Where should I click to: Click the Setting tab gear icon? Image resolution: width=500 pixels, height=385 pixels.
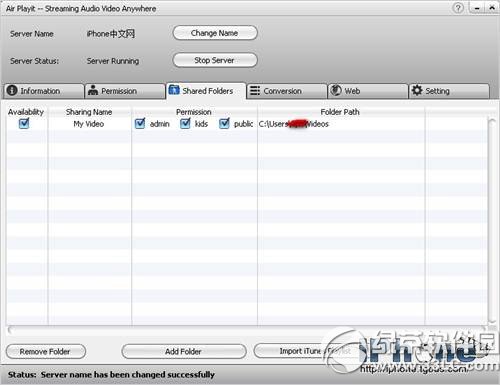[417, 90]
